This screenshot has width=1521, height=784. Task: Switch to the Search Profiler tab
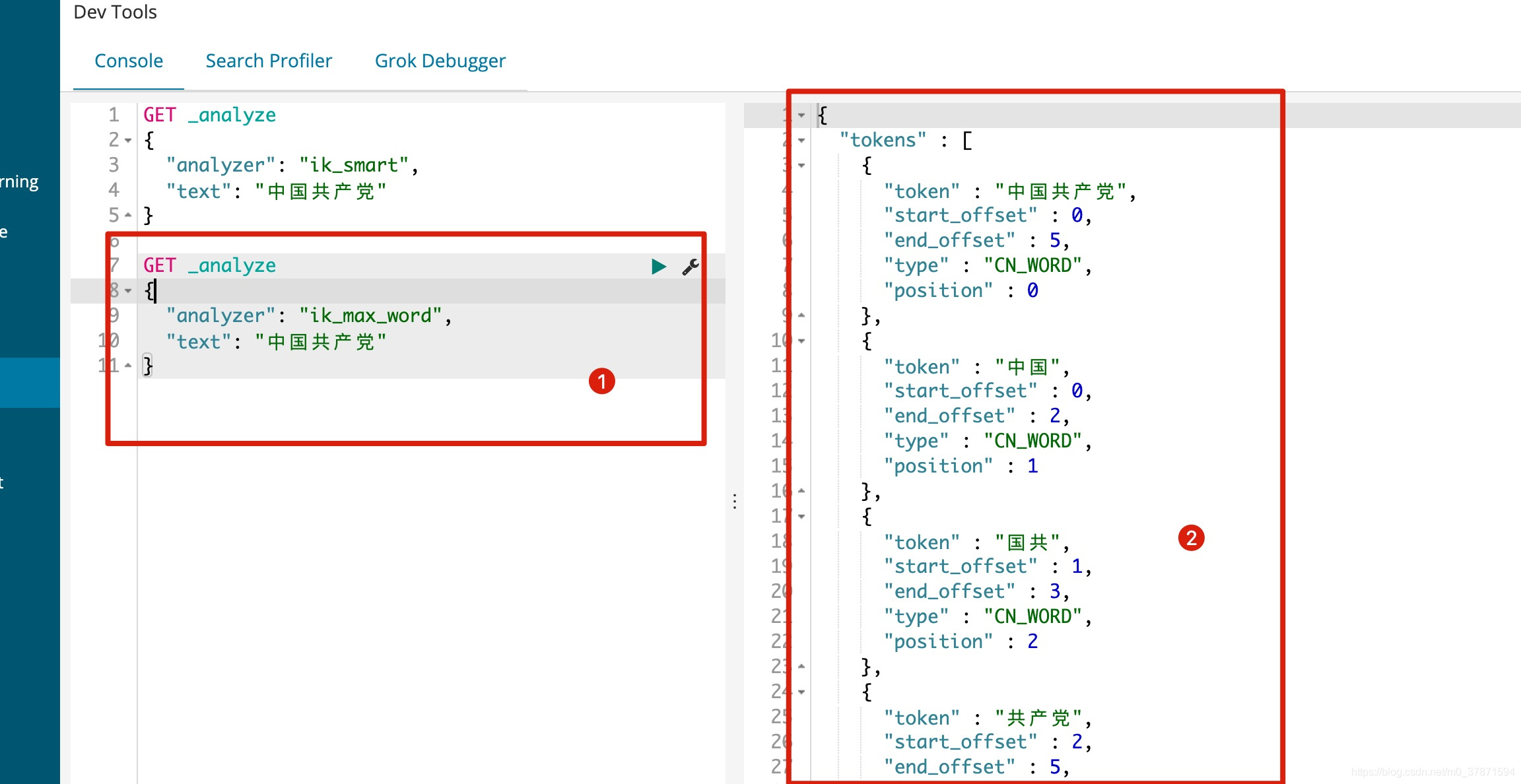(x=269, y=61)
